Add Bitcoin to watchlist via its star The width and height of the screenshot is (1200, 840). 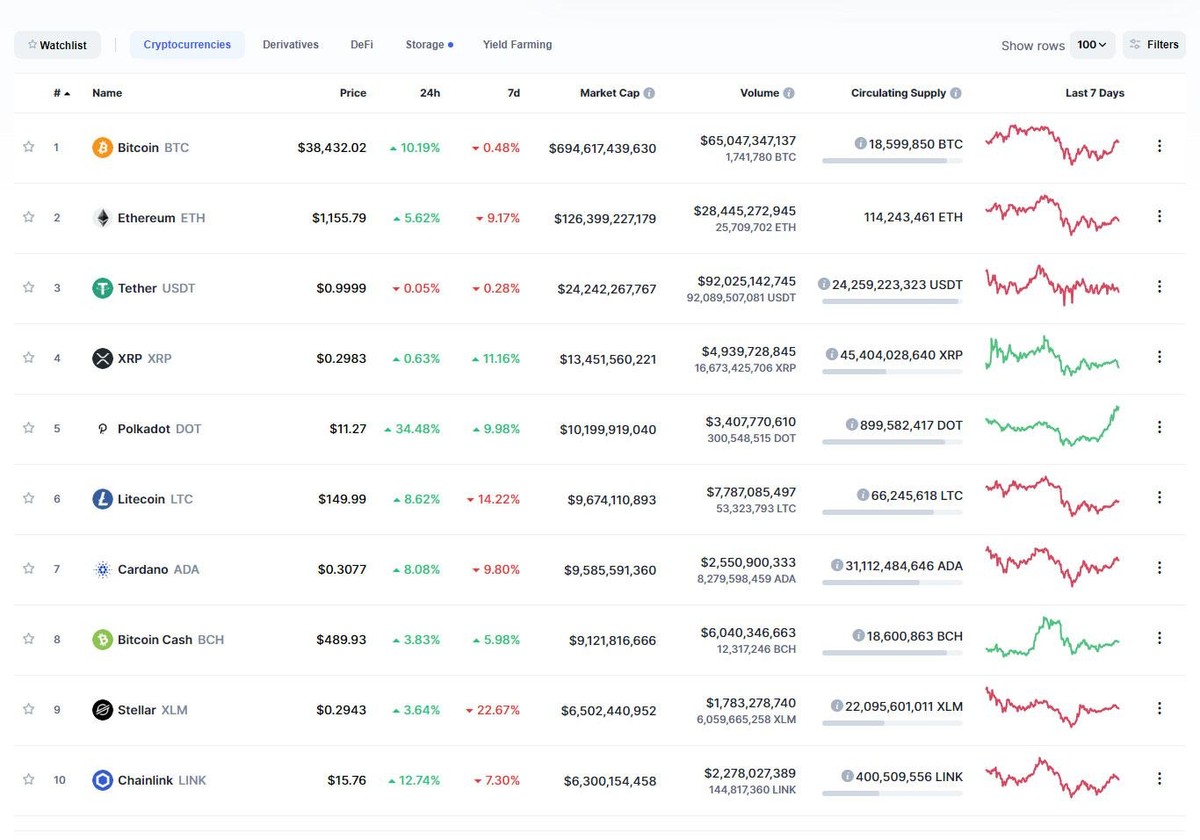pos(29,146)
